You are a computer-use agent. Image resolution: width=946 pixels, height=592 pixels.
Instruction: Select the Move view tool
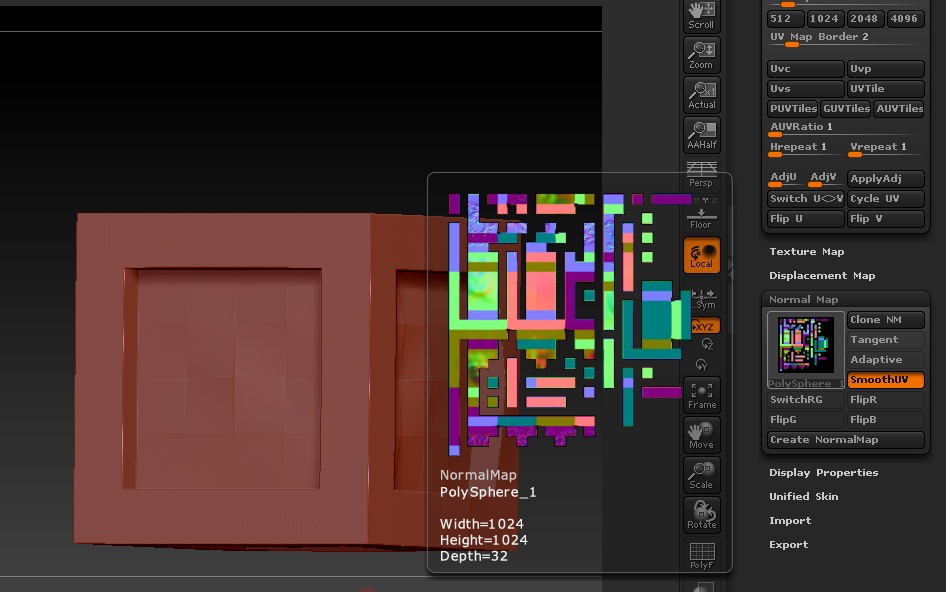tap(702, 435)
